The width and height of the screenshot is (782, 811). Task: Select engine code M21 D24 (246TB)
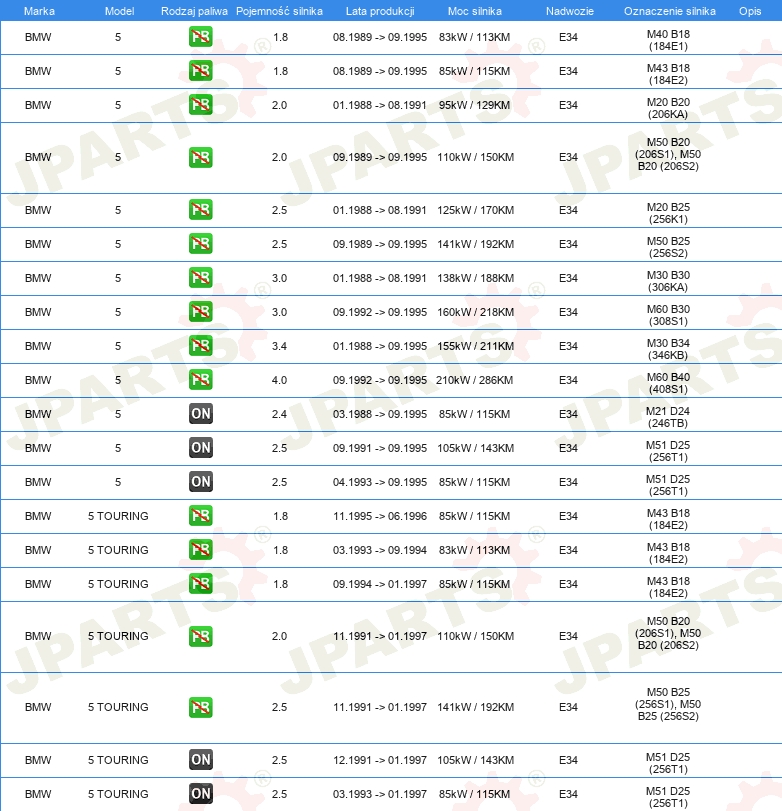(668, 417)
